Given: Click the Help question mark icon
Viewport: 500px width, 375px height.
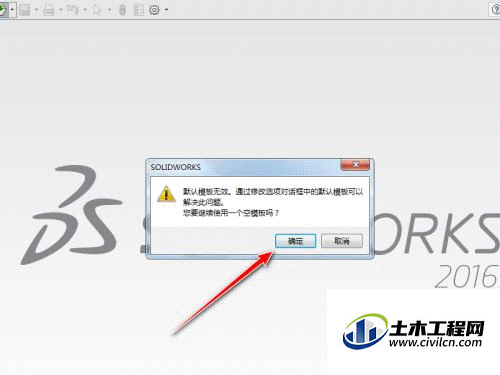Looking at the screenshot, I should (x=495, y=9).
